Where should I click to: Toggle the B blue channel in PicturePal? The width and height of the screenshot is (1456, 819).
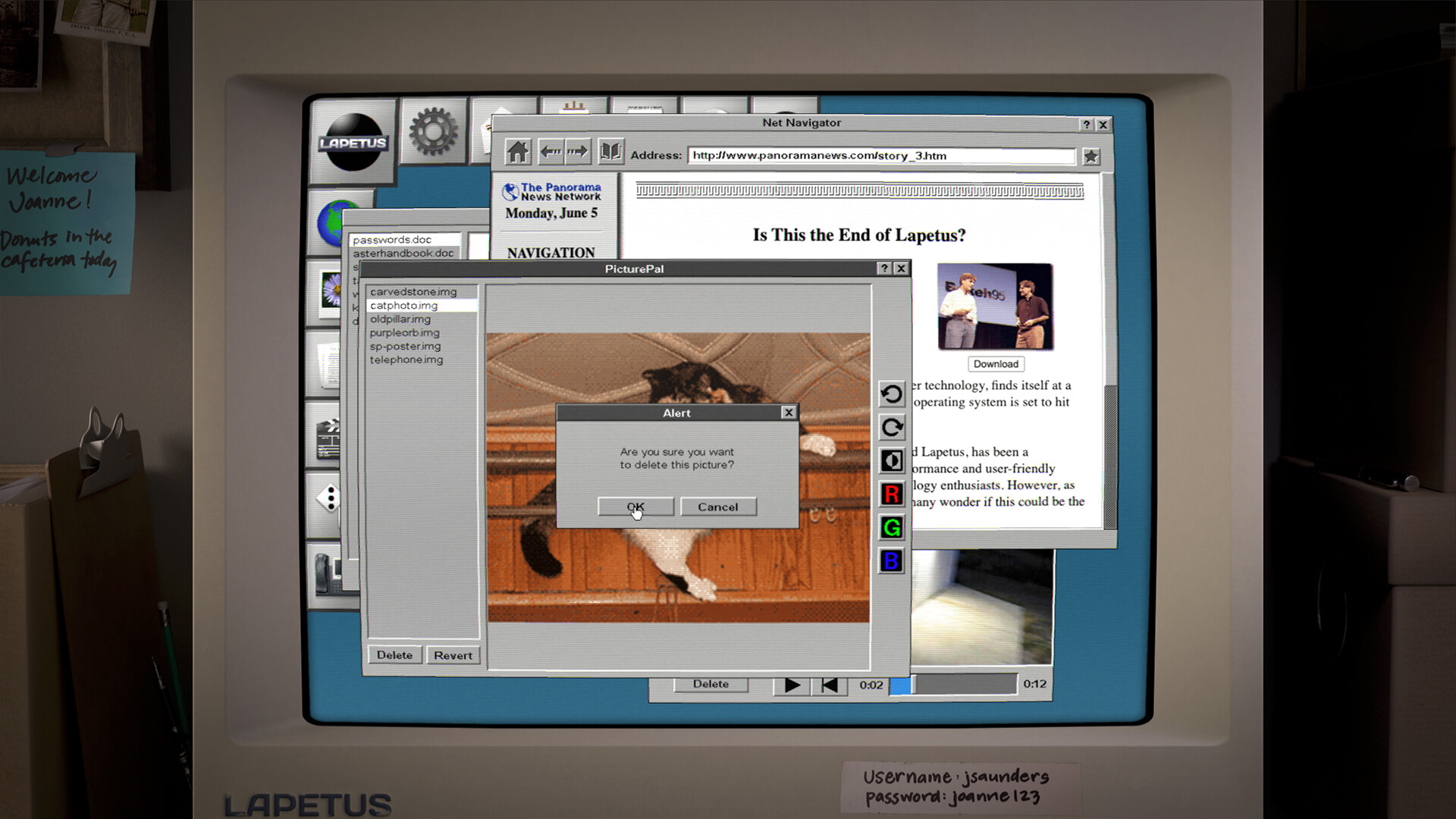click(891, 560)
